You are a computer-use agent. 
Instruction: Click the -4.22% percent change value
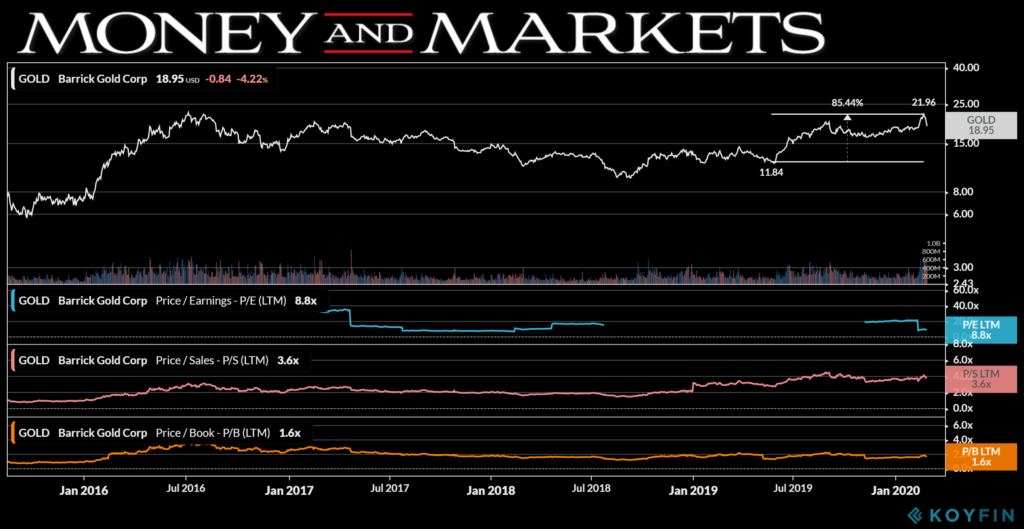click(254, 80)
